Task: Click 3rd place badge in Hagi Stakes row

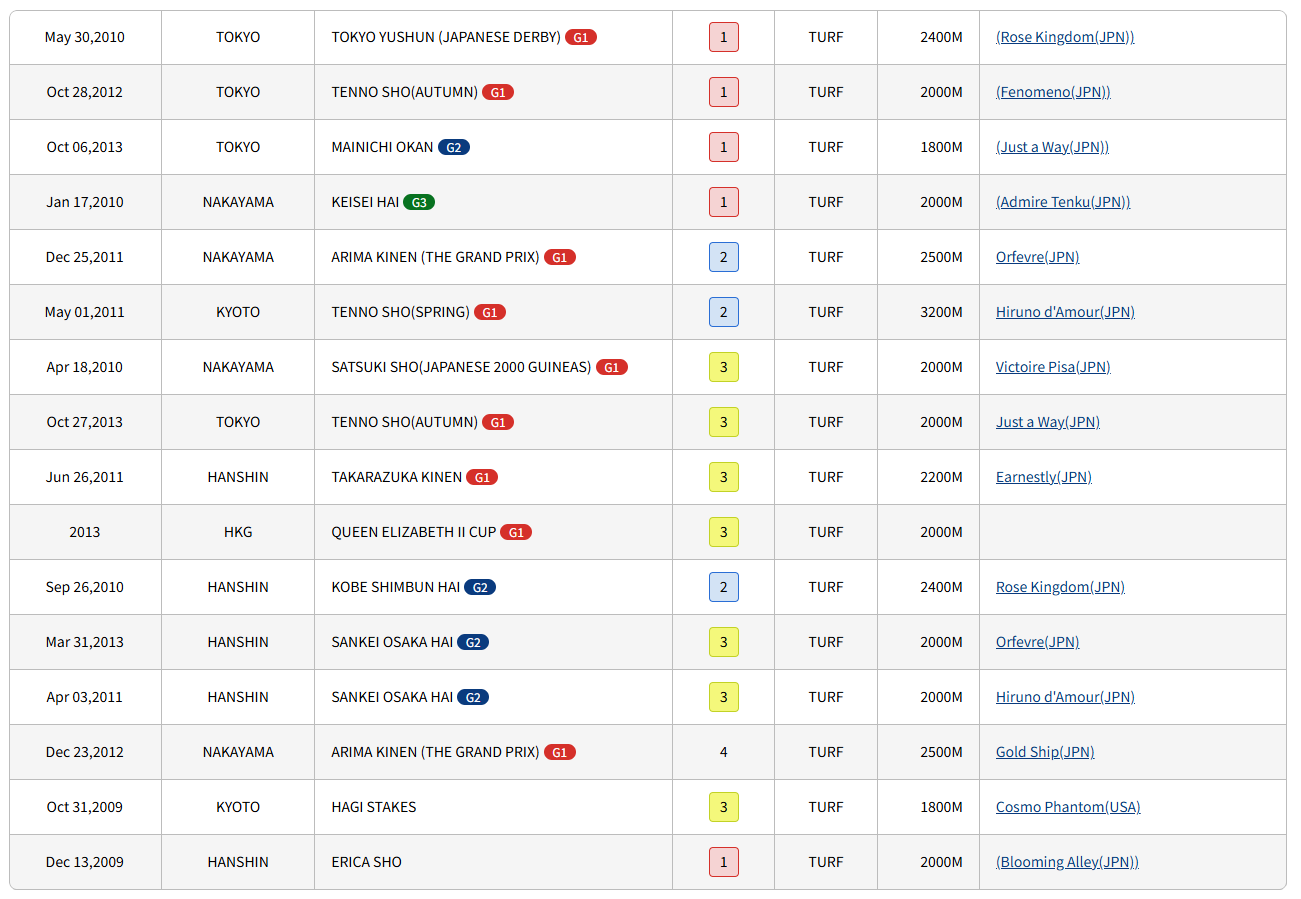Action: pos(724,807)
